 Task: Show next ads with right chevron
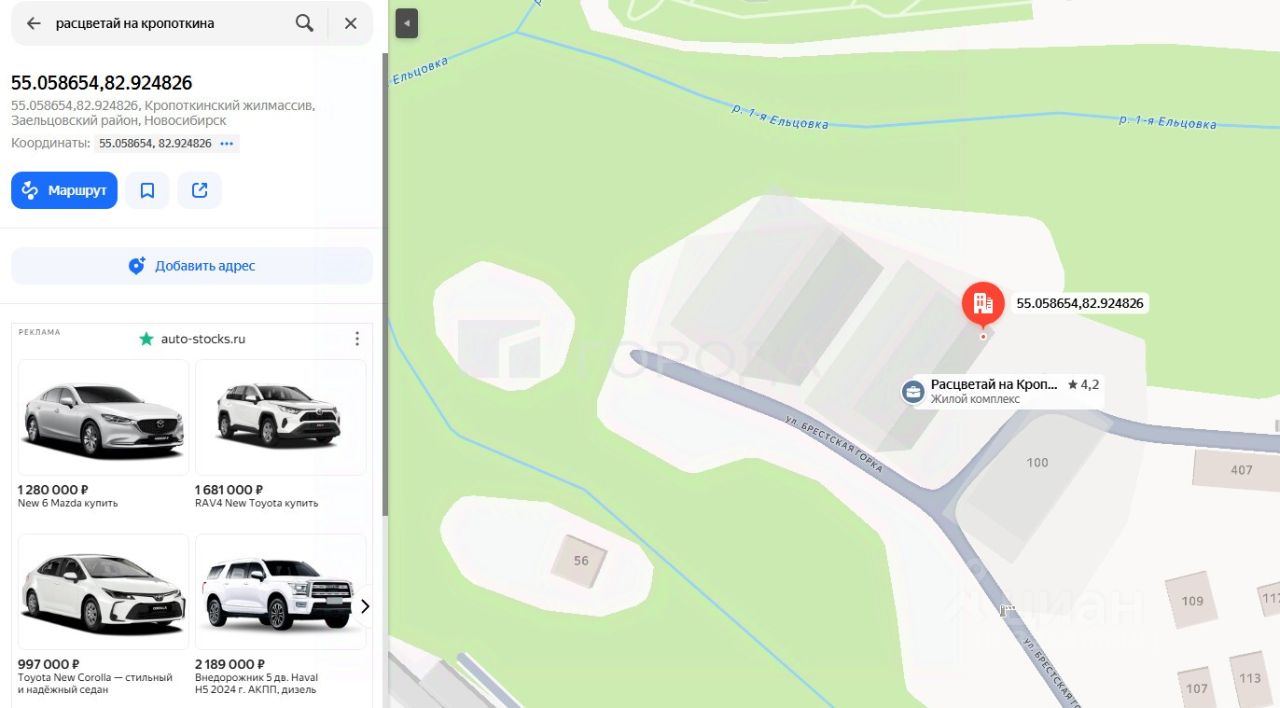(365, 606)
